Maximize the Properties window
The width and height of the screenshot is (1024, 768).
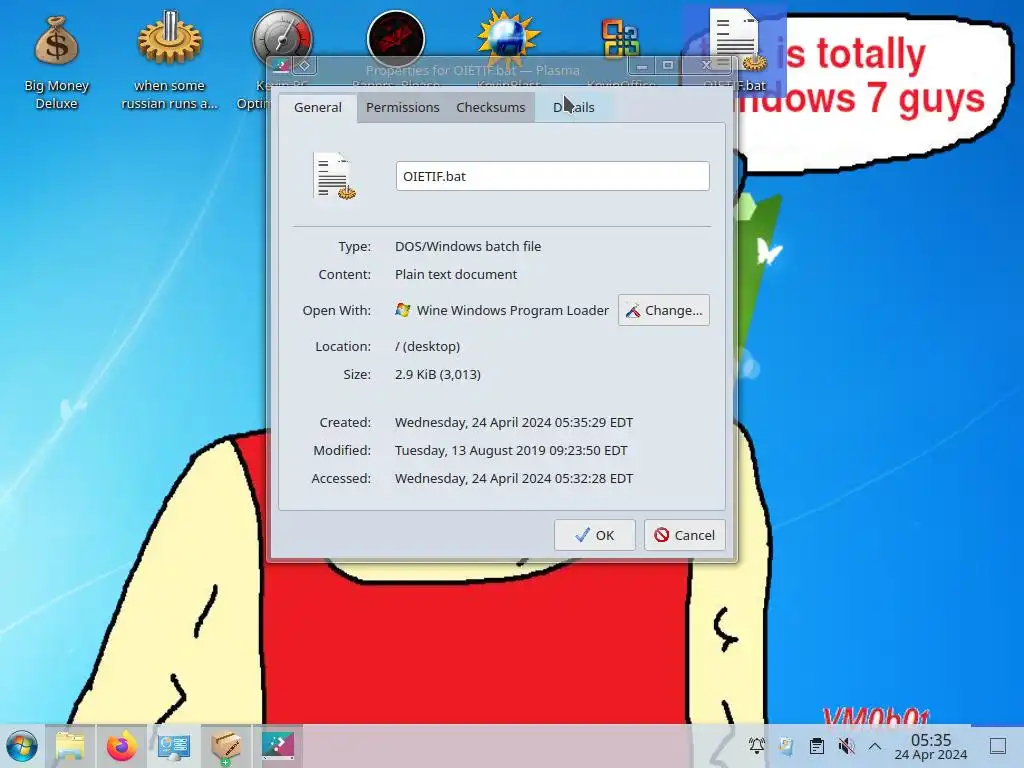tap(667, 65)
